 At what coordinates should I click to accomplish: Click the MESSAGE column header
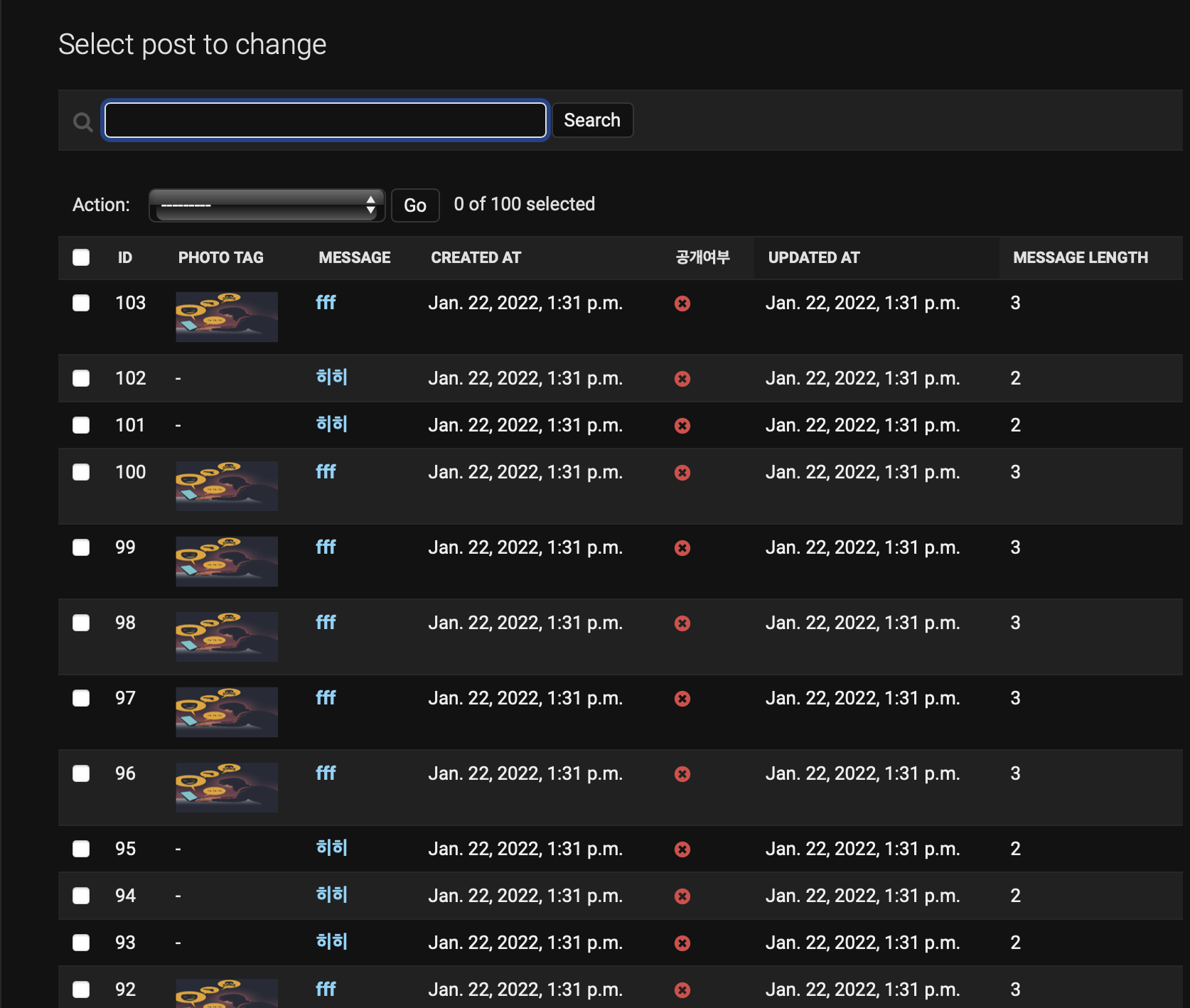355,257
